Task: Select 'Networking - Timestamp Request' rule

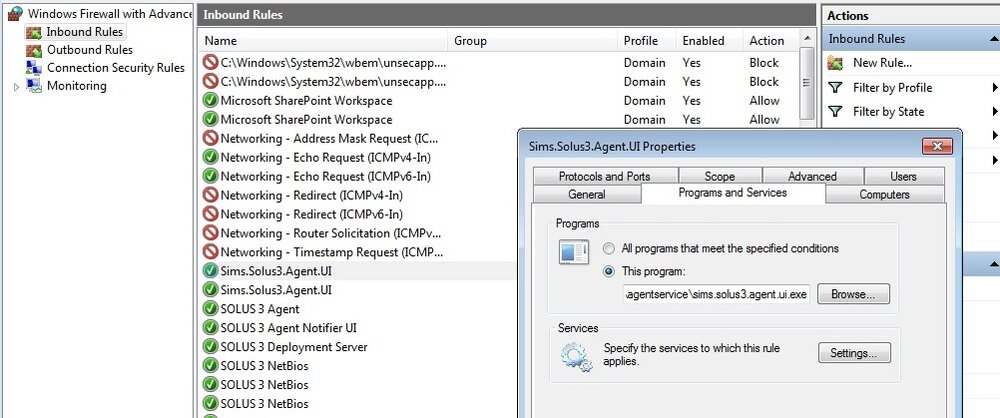Action: (330, 252)
